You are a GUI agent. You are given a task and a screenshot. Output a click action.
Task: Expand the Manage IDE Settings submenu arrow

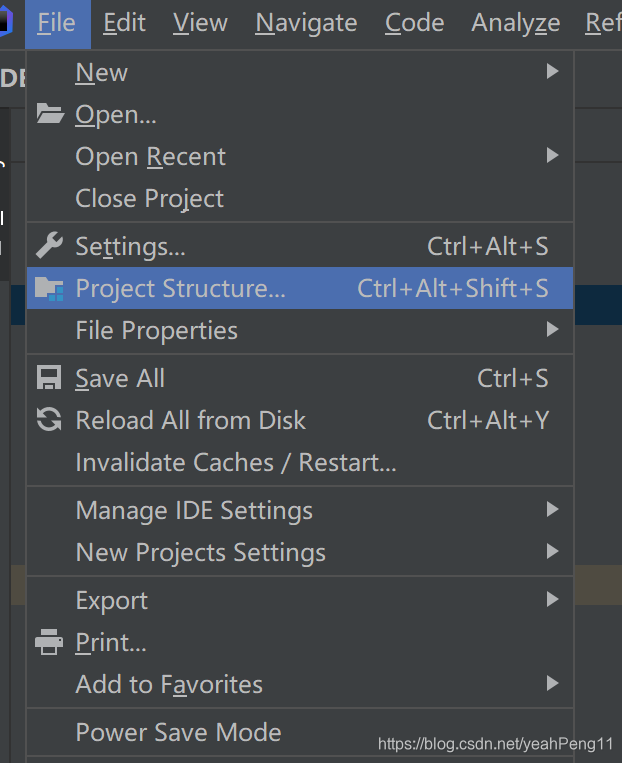click(x=552, y=509)
